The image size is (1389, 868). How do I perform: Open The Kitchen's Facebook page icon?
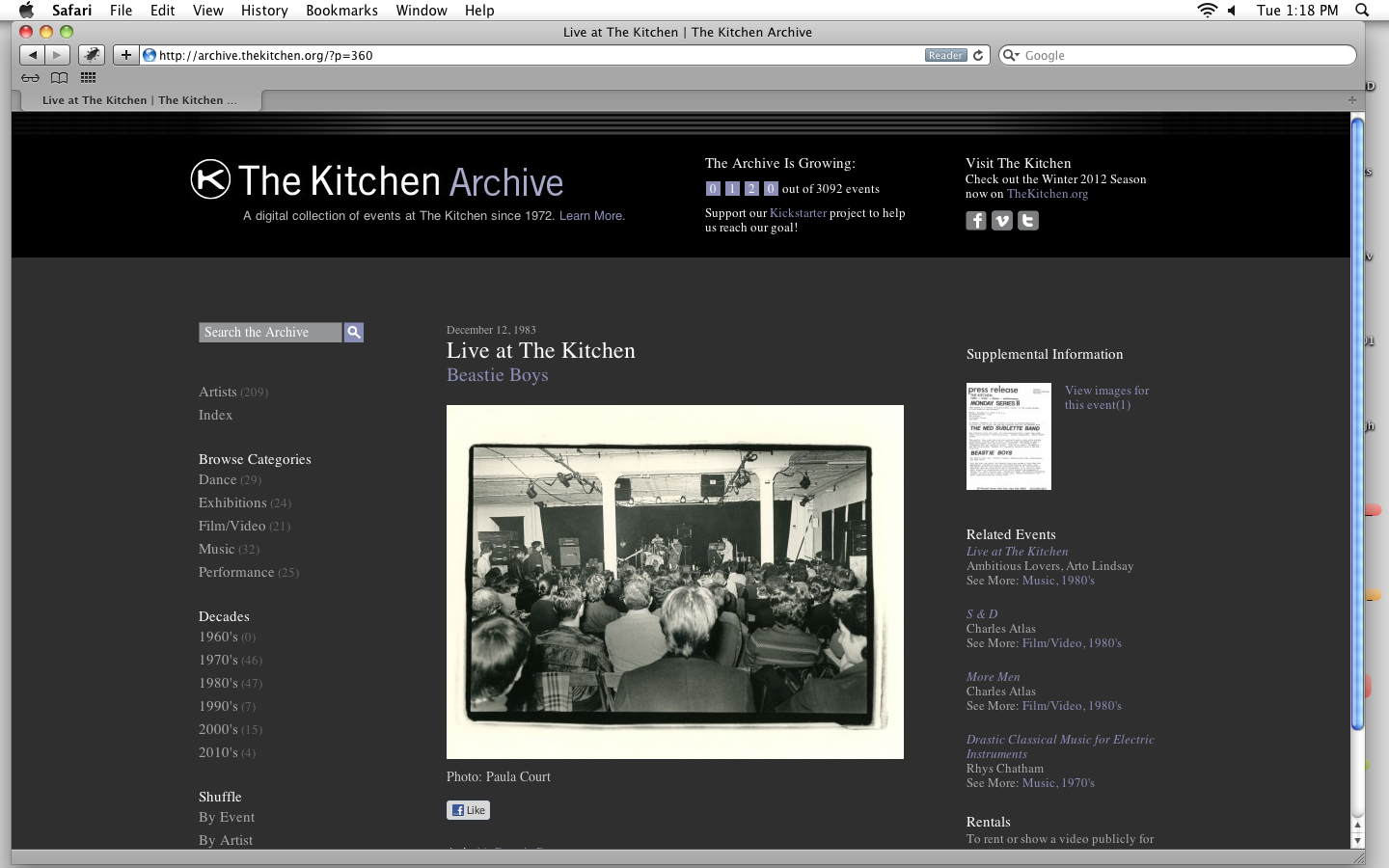coord(976,221)
